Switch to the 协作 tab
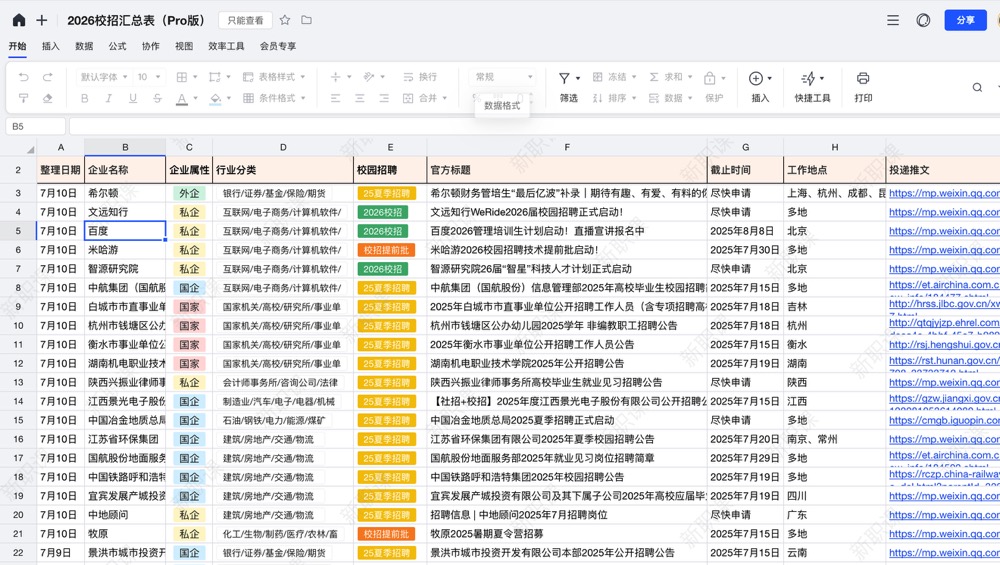Image resolution: width=1000 pixels, height=565 pixels. point(151,46)
